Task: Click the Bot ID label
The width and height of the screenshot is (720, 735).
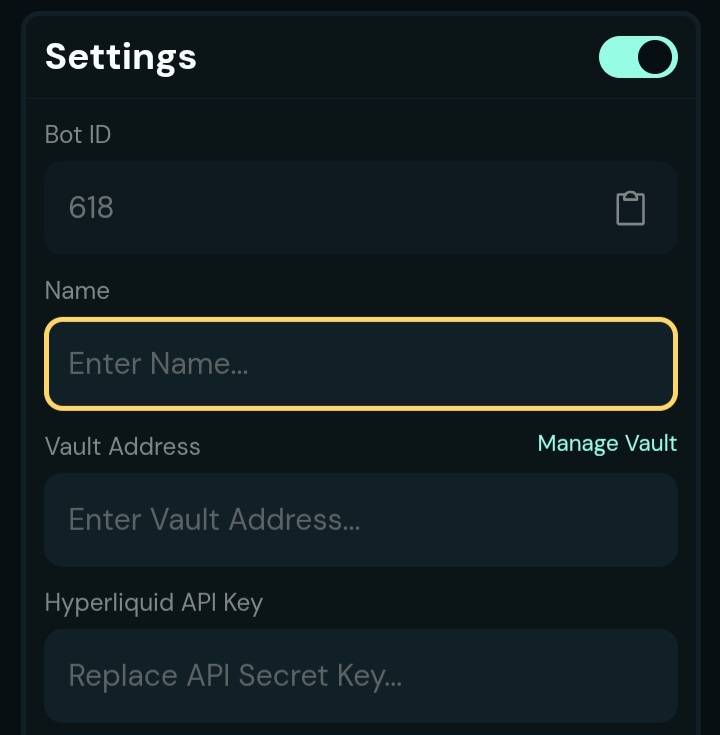Action: point(78,134)
